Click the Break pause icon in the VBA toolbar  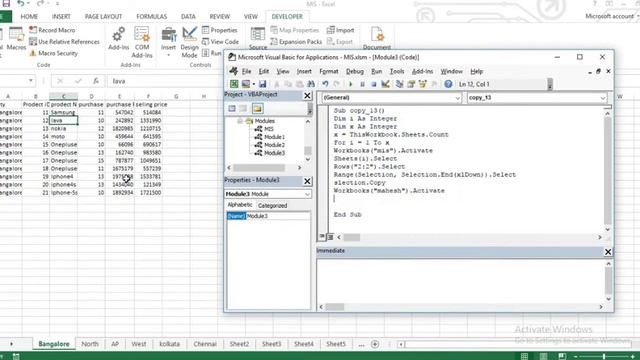[362, 84]
